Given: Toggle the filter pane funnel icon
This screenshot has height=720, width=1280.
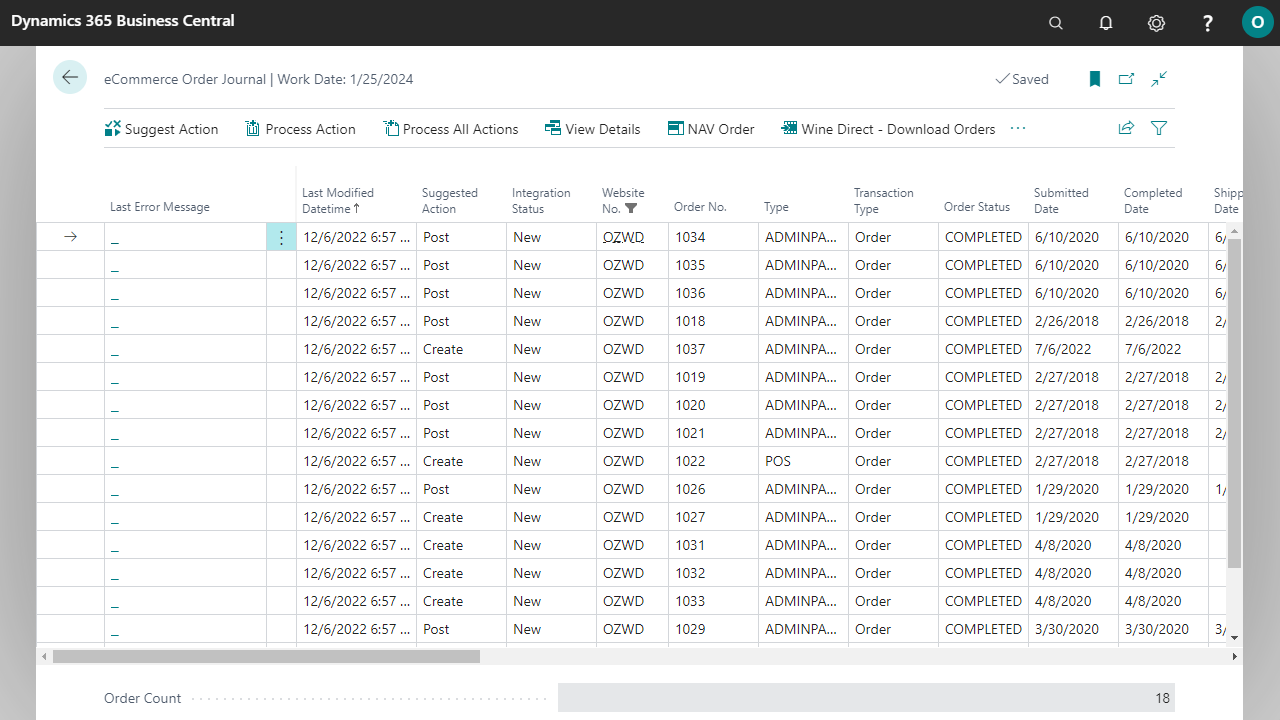Looking at the screenshot, I should tap(1159, 128).
